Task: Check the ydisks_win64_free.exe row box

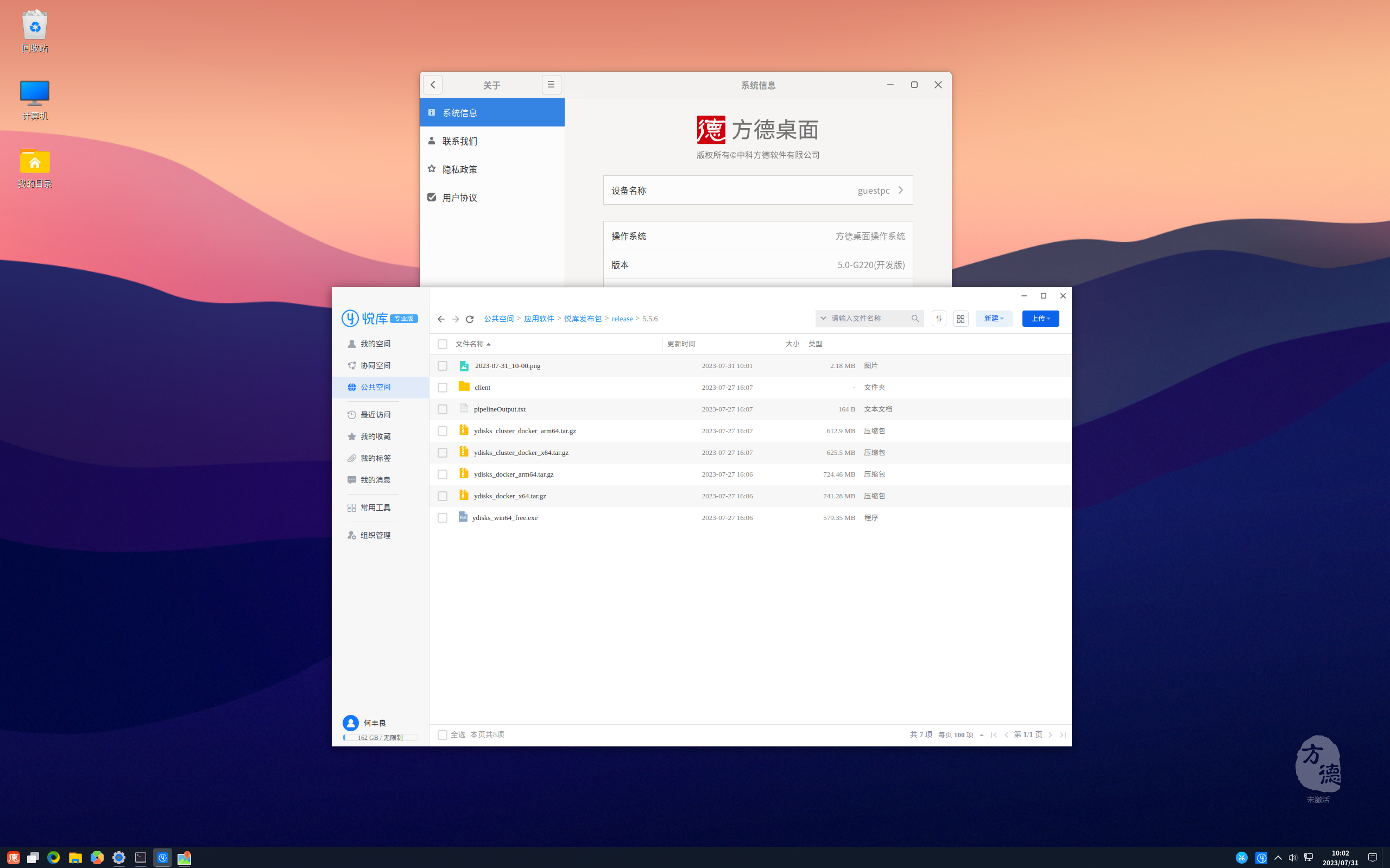Action: point(442,518)
